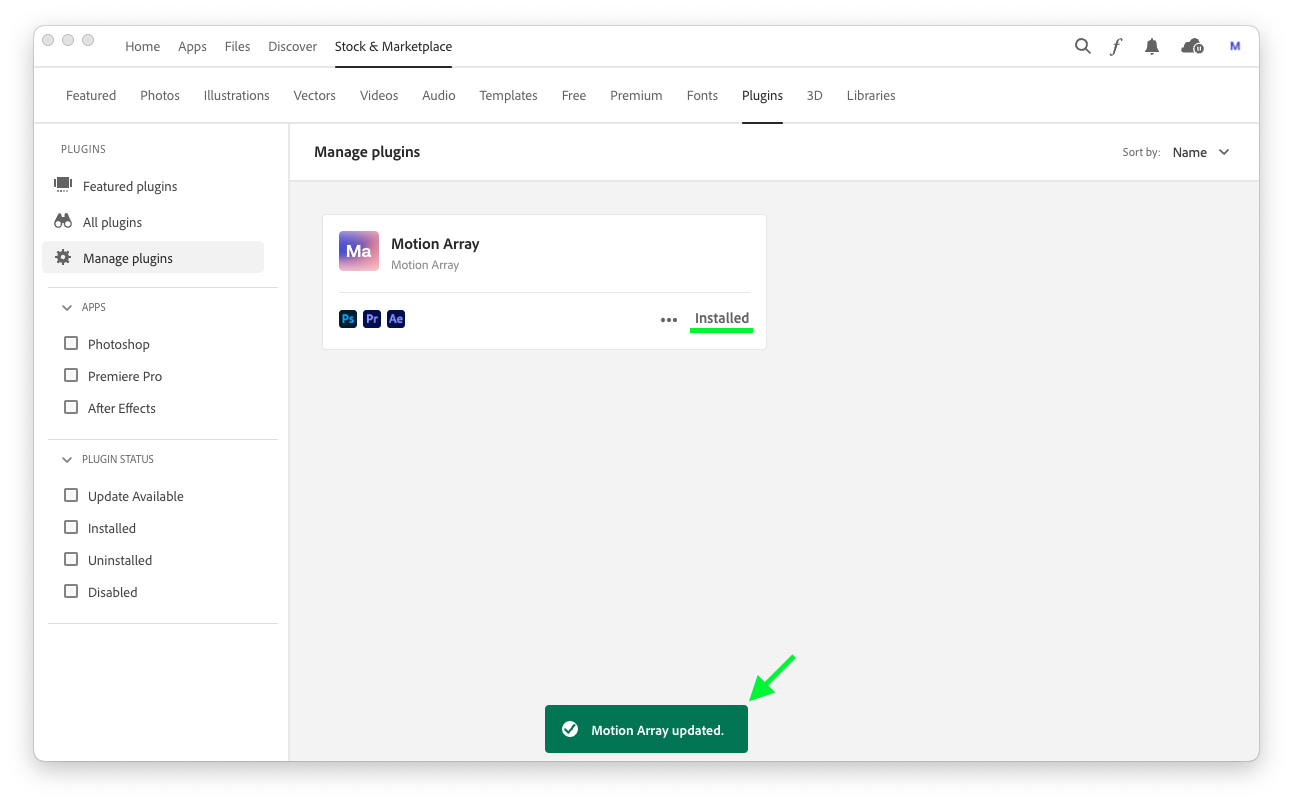Click the All plugins binoculars icon
1293x803 pixels.
(63, 221)
